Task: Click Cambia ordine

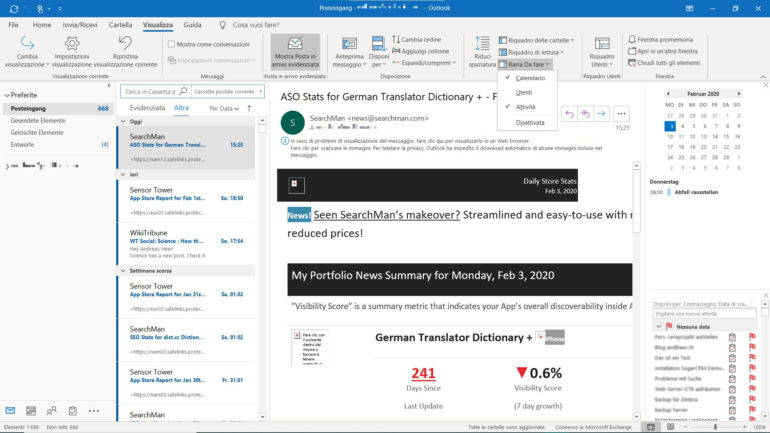Action: click(x=417, y=39)
